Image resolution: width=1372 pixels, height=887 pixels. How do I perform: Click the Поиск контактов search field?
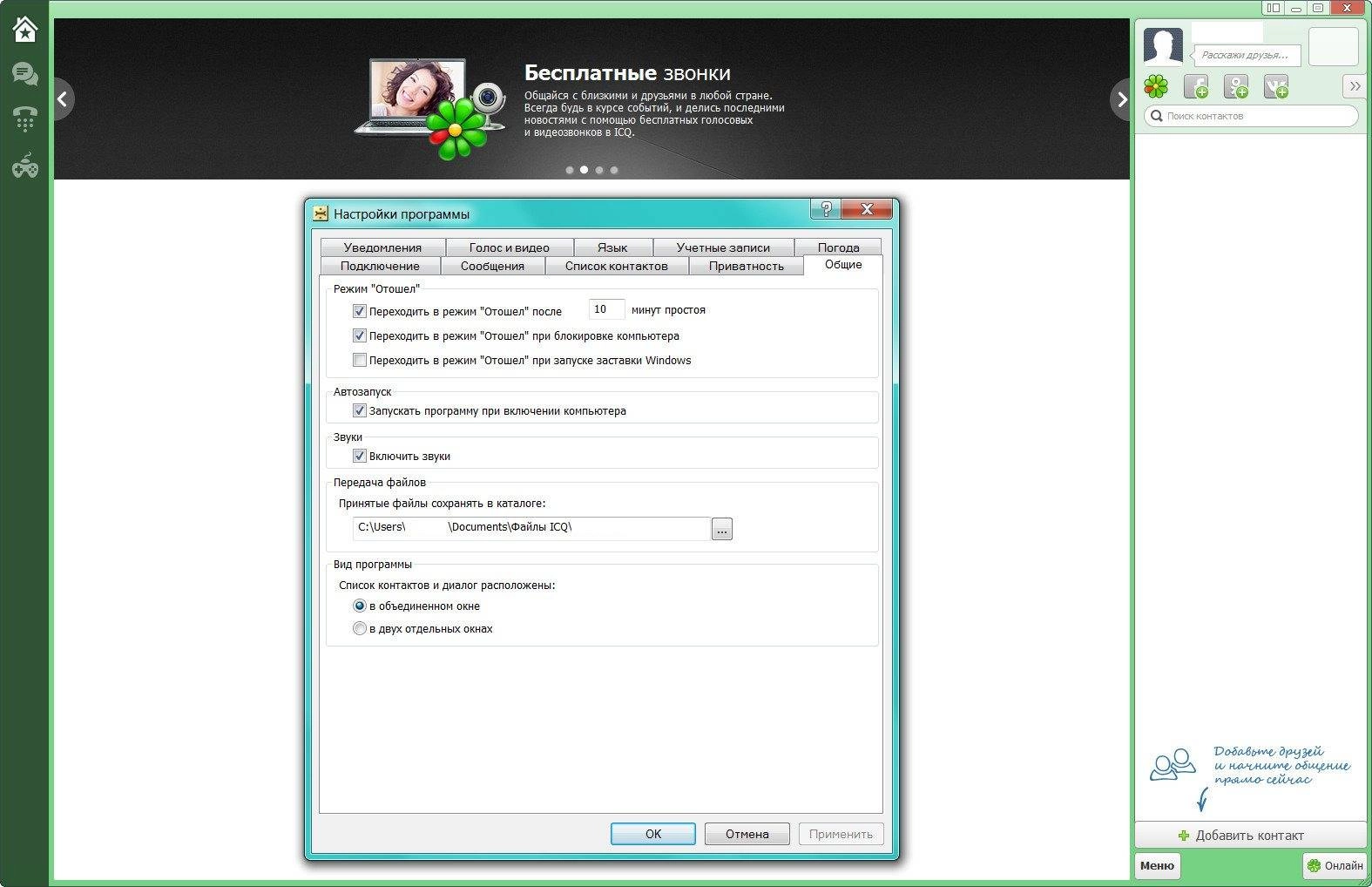tap(1251, 116)
